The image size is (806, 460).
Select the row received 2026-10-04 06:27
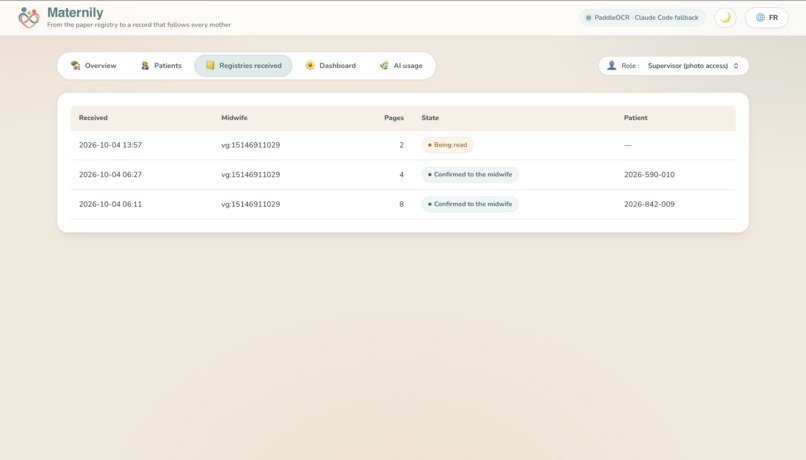[403, 175]
